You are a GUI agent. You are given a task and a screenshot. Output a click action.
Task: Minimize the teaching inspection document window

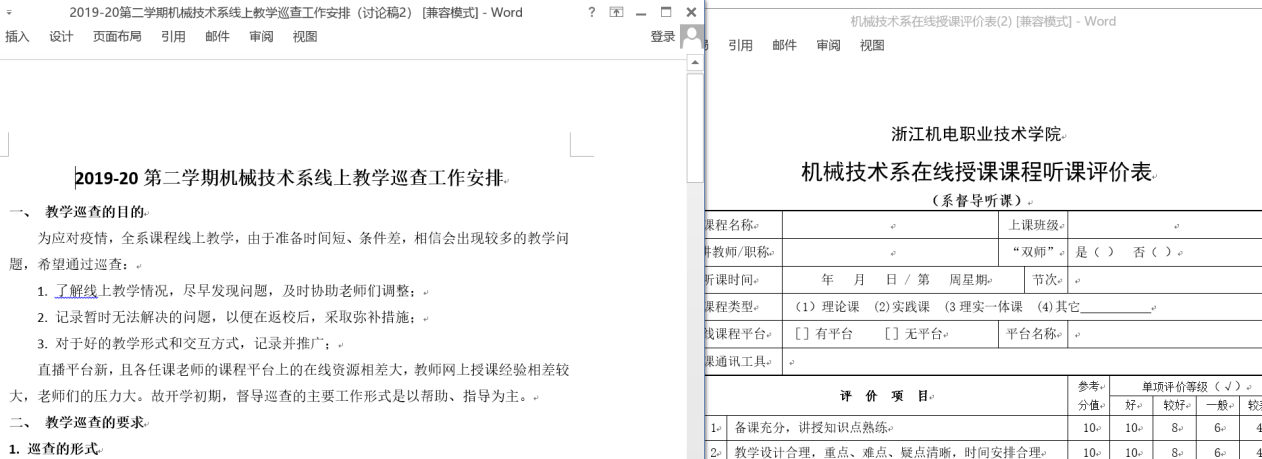coord(641,13)
